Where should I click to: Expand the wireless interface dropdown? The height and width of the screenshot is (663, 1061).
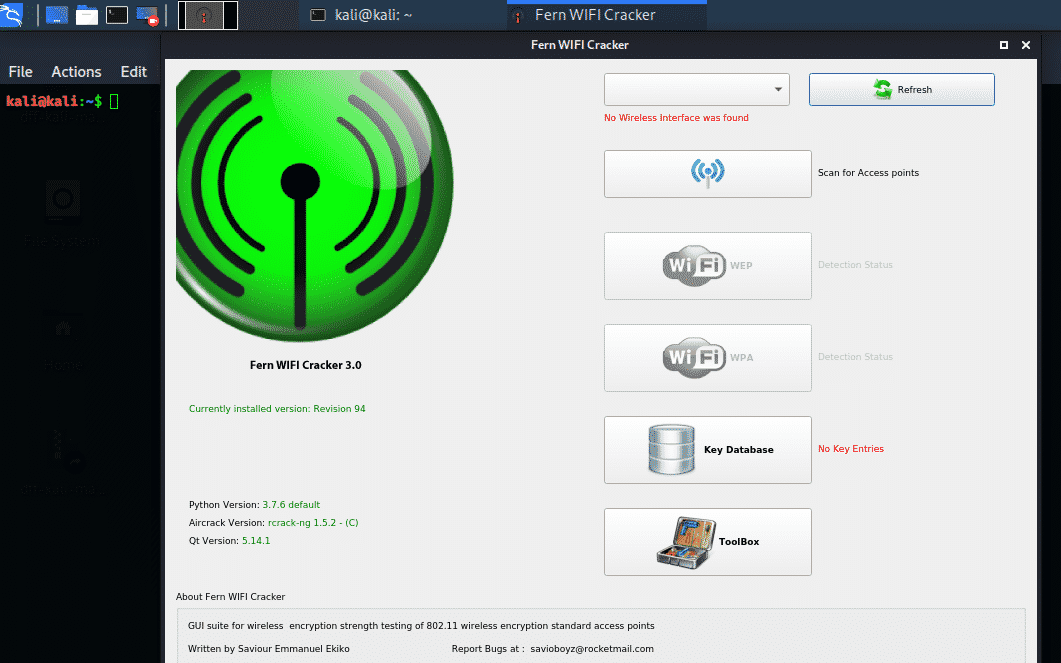[696, 89]
